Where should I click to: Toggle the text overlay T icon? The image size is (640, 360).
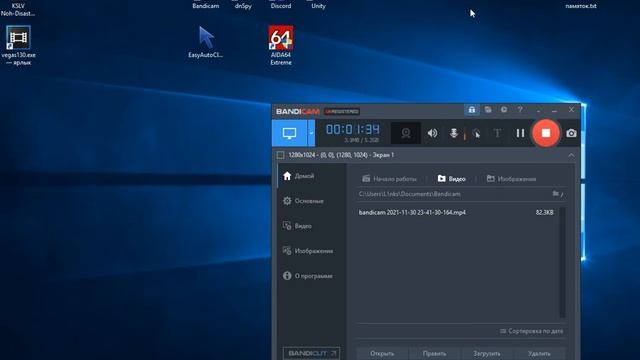coord(497,133)
